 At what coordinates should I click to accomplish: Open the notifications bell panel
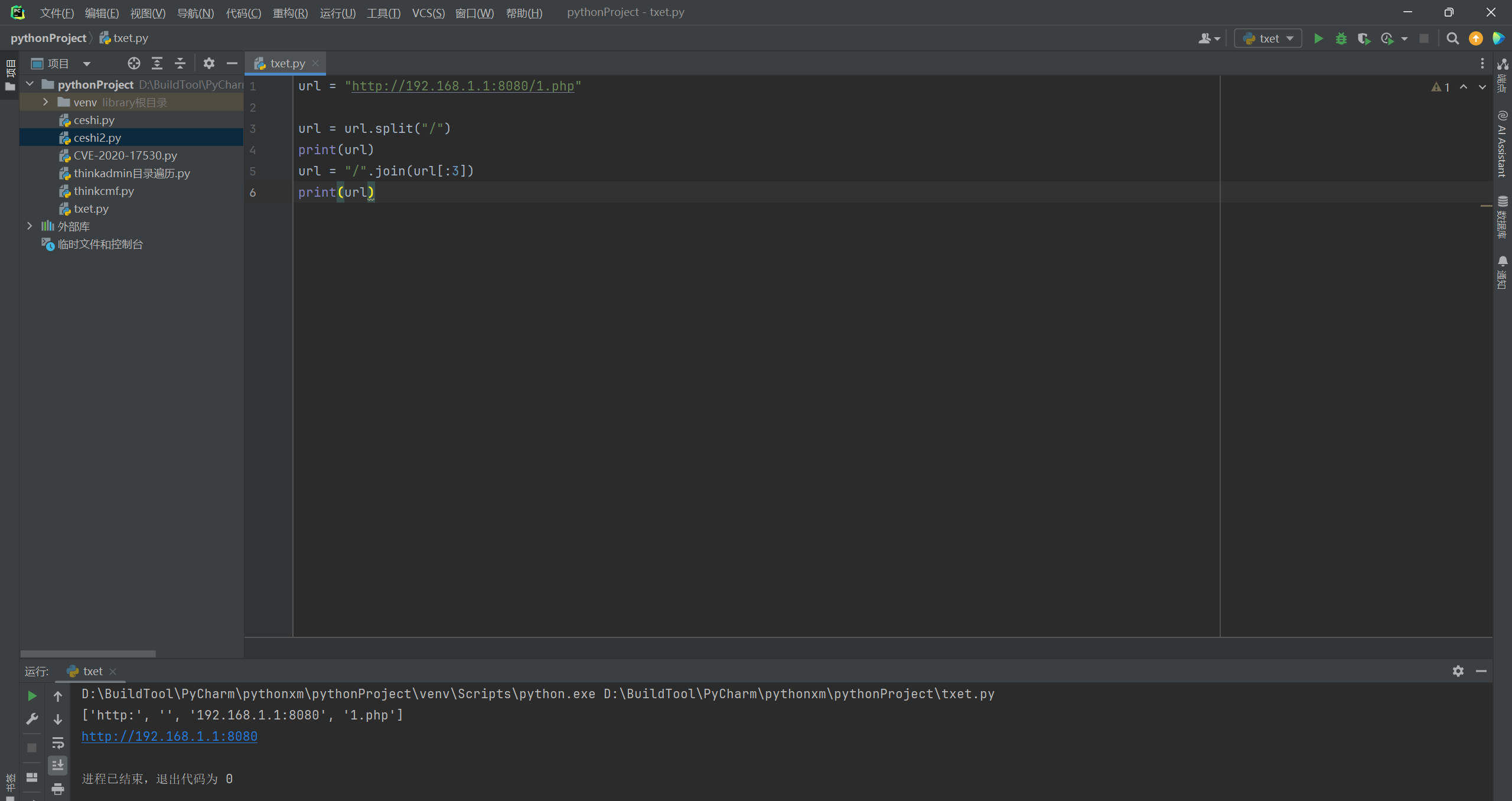tap(1502, 272)
